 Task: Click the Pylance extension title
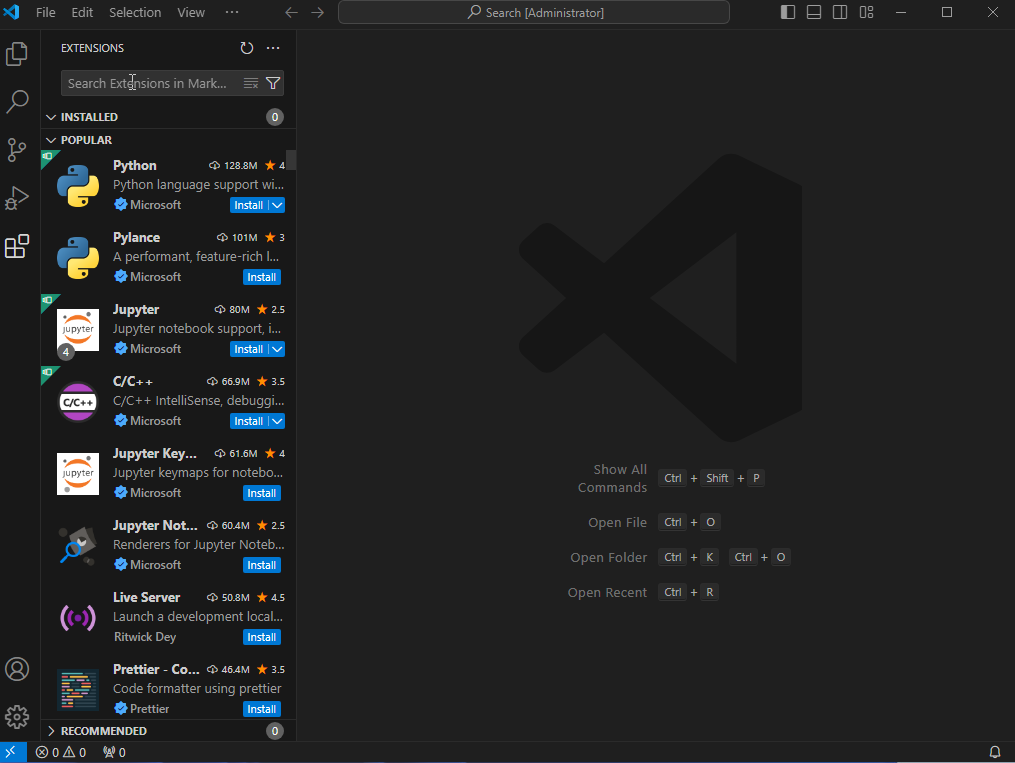(137, 238)
